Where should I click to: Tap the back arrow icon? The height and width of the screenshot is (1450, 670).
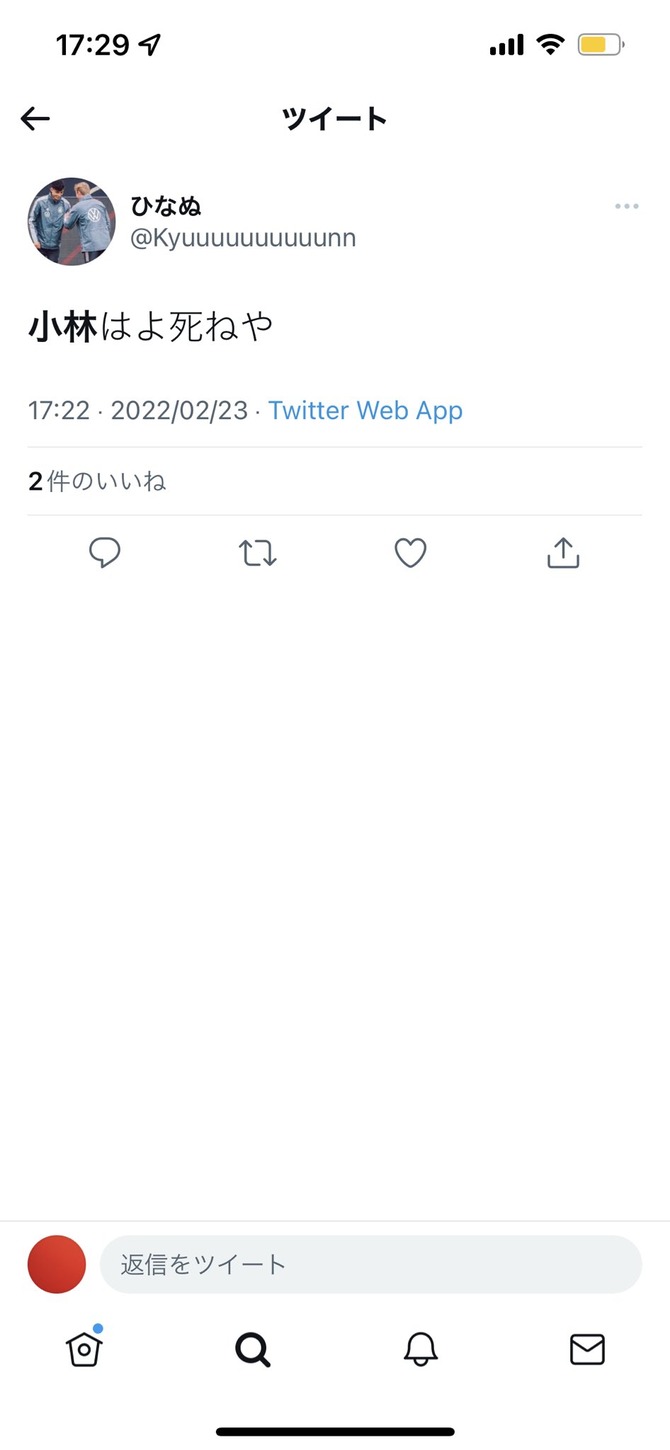click(35, 119)
